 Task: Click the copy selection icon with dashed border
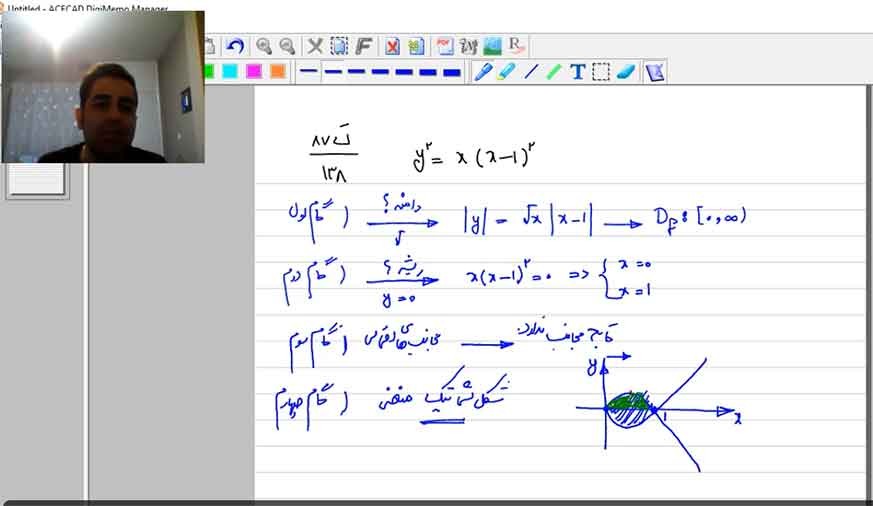[x=339, y=46]
